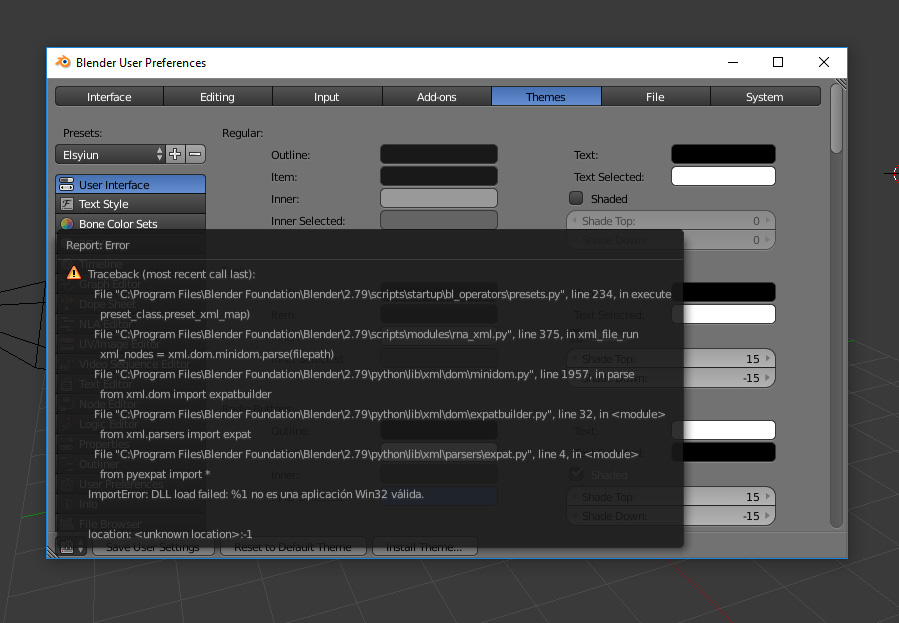Click the Save User Settings button
The width and height of the screenshot is (899, 623).
point(153,547)
